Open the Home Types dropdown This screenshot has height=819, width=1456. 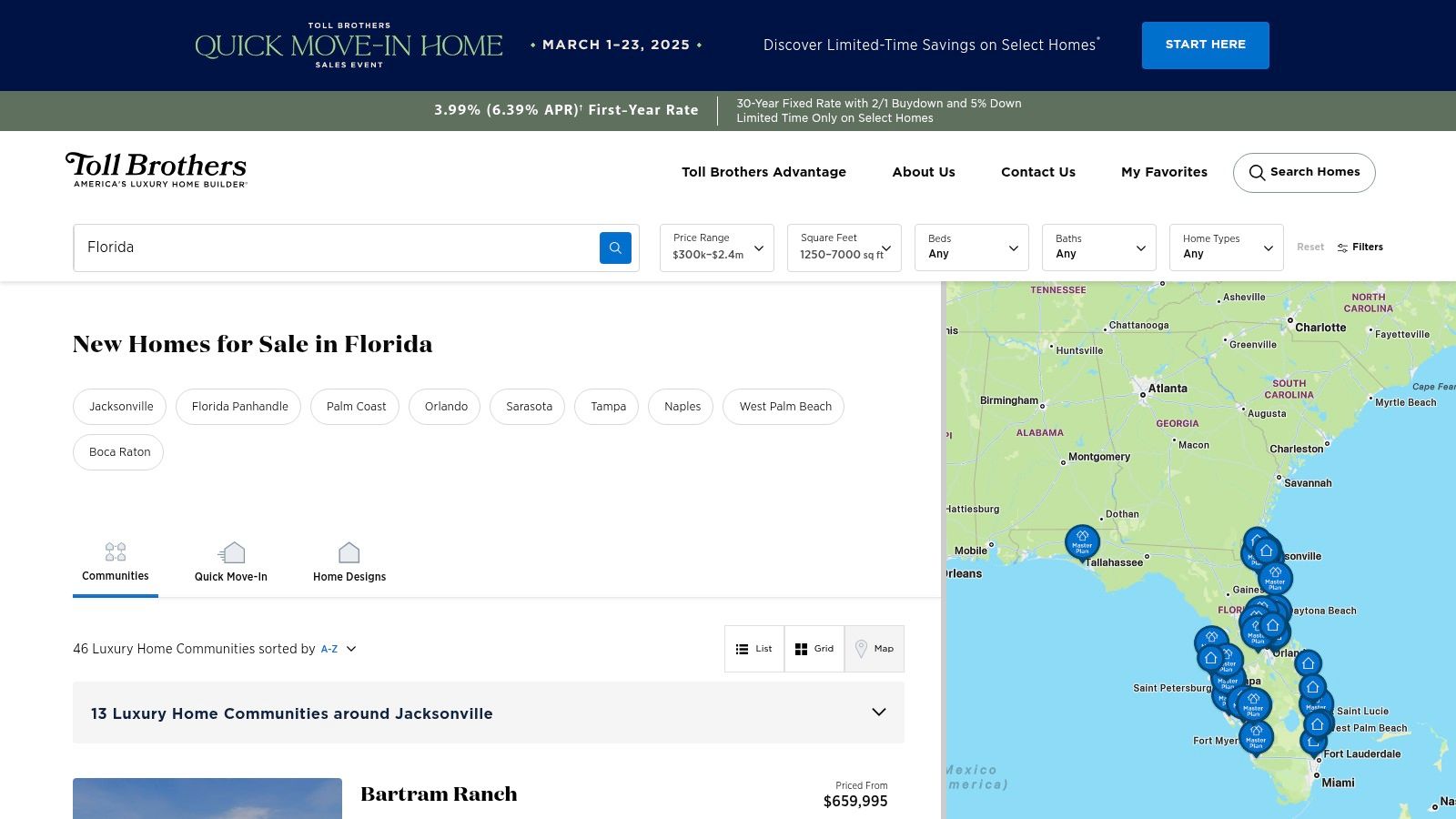point(1227,248)
